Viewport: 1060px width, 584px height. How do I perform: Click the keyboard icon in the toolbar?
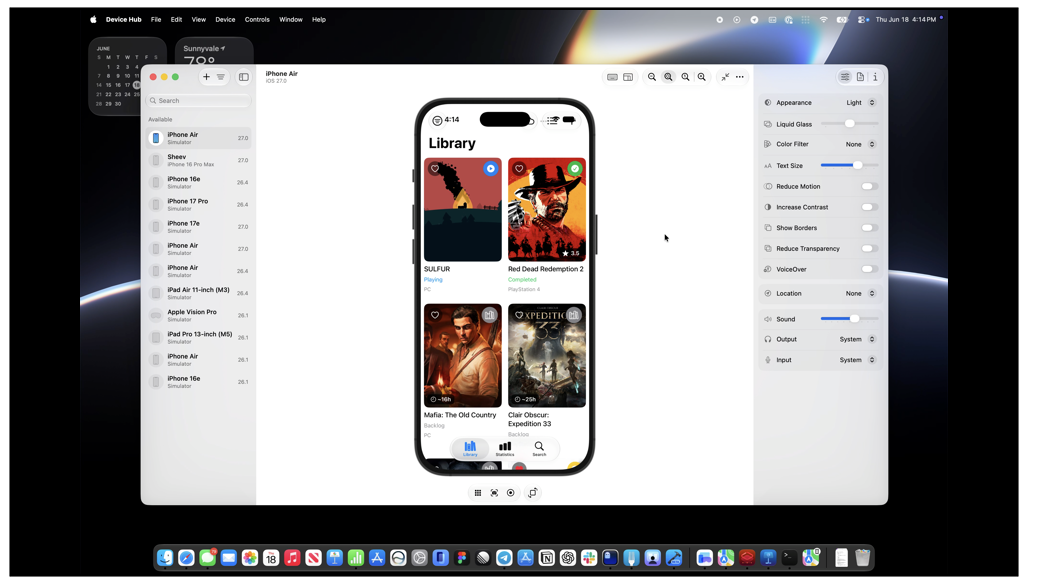(612, 77)
